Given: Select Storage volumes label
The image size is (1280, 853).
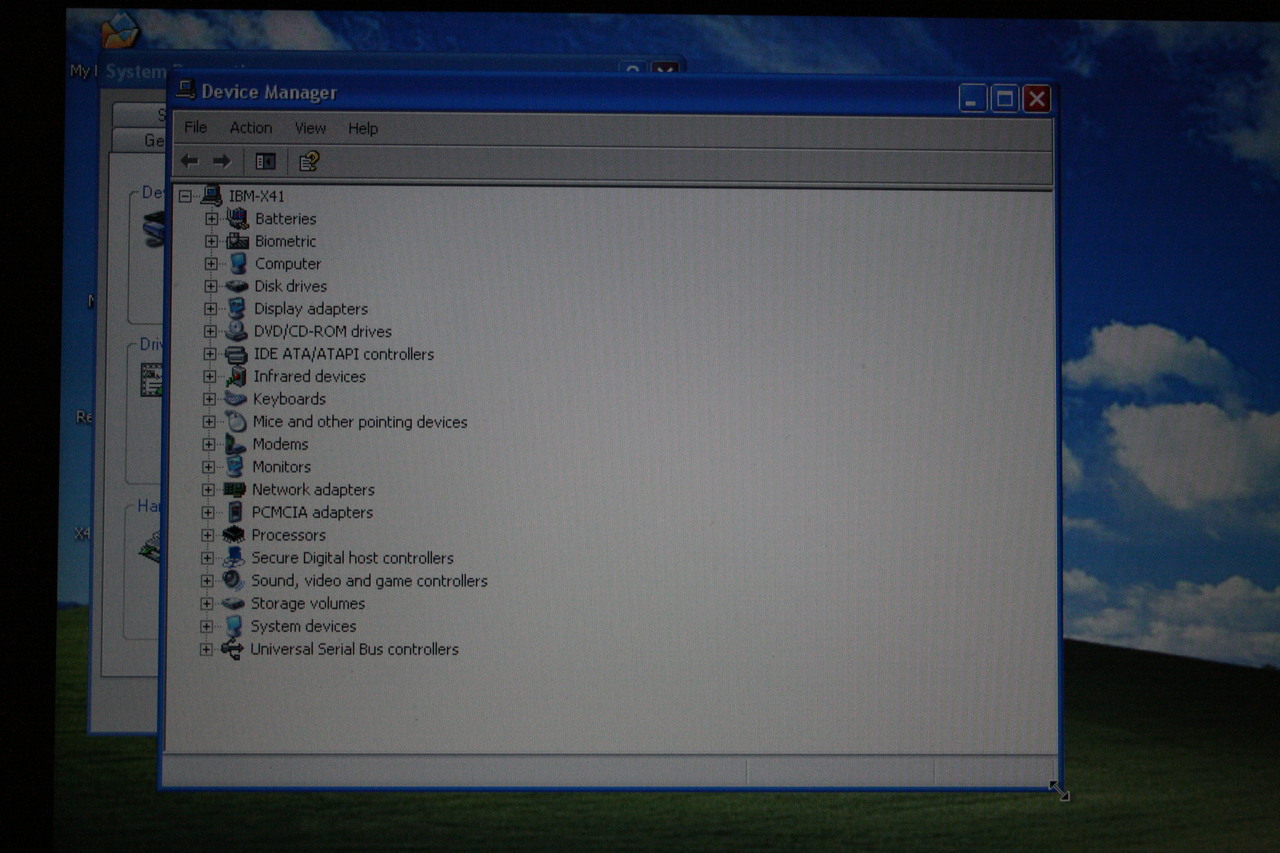Looking at the screenshot, I should 308,604.
